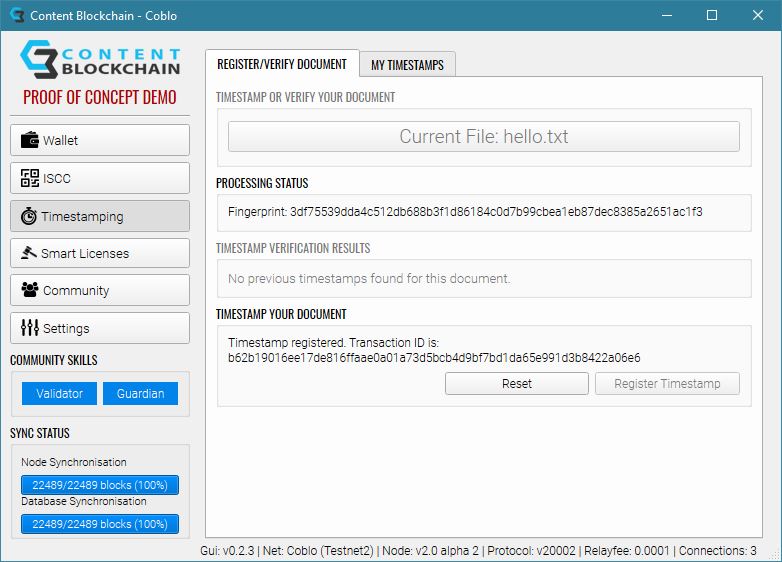
Task: Click the 'COMMUNITY SKILLS' heading
Action: point(54,360)
